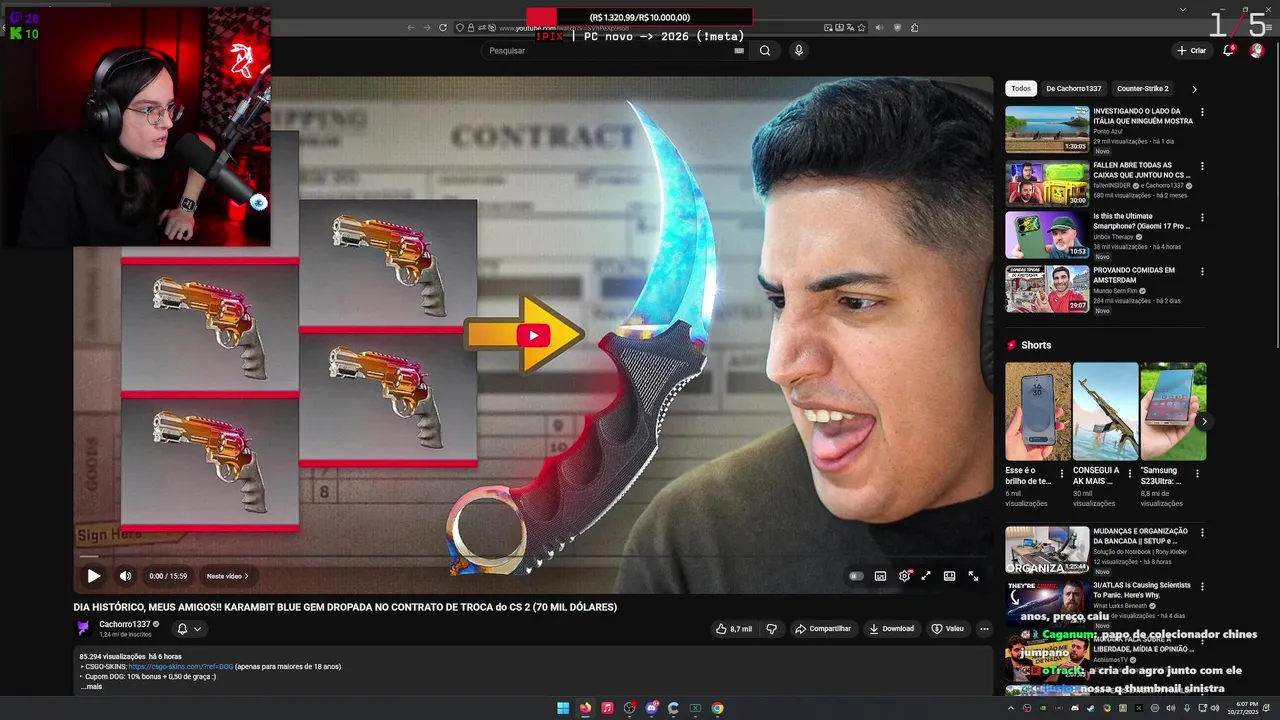This screenshot has width=1280, height=720.
Task: Open the on-screen keyboard icon in search
Action: click(x=739, y=51)
